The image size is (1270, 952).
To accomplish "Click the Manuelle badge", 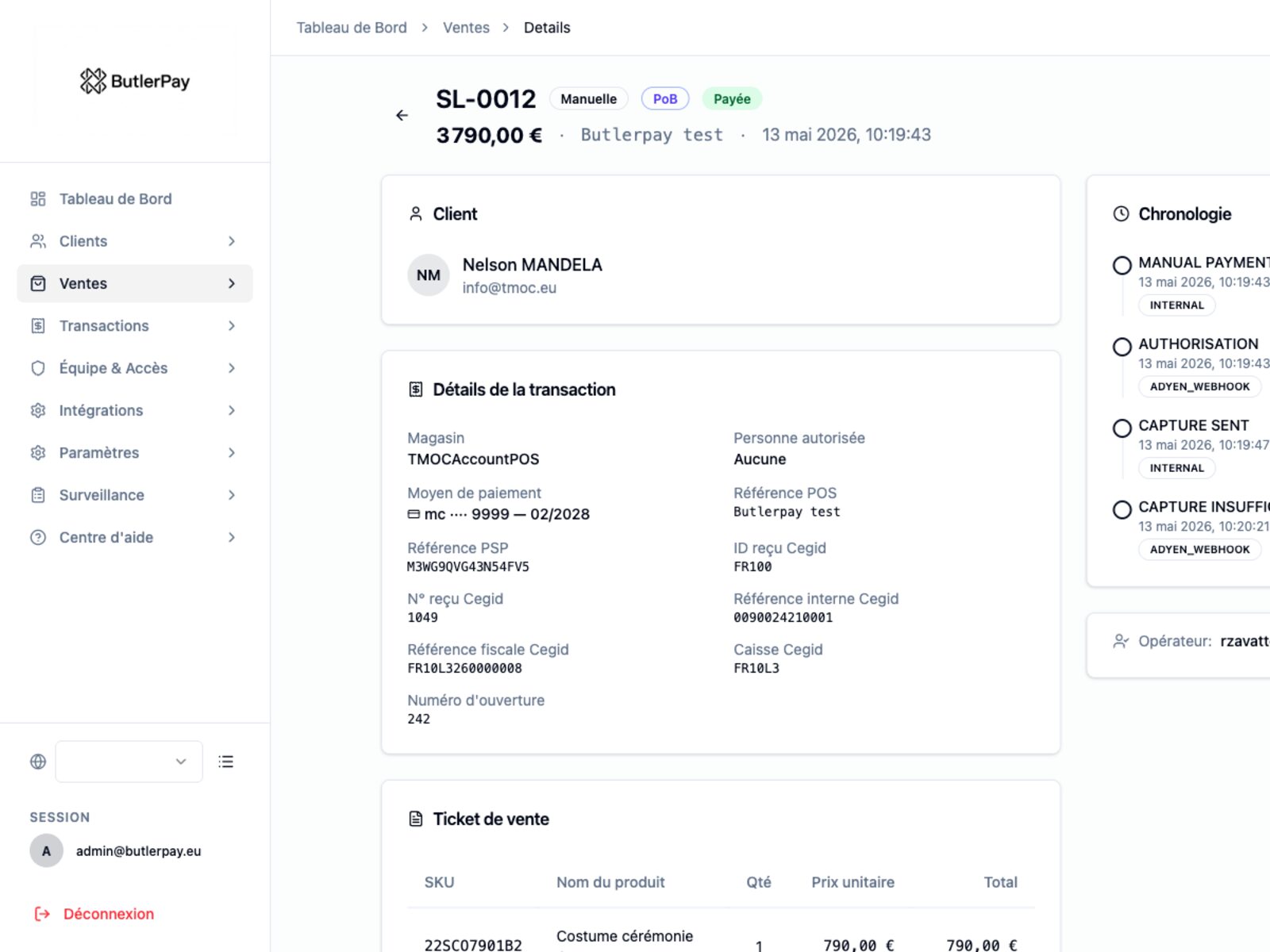I will (x=589, y=99).
